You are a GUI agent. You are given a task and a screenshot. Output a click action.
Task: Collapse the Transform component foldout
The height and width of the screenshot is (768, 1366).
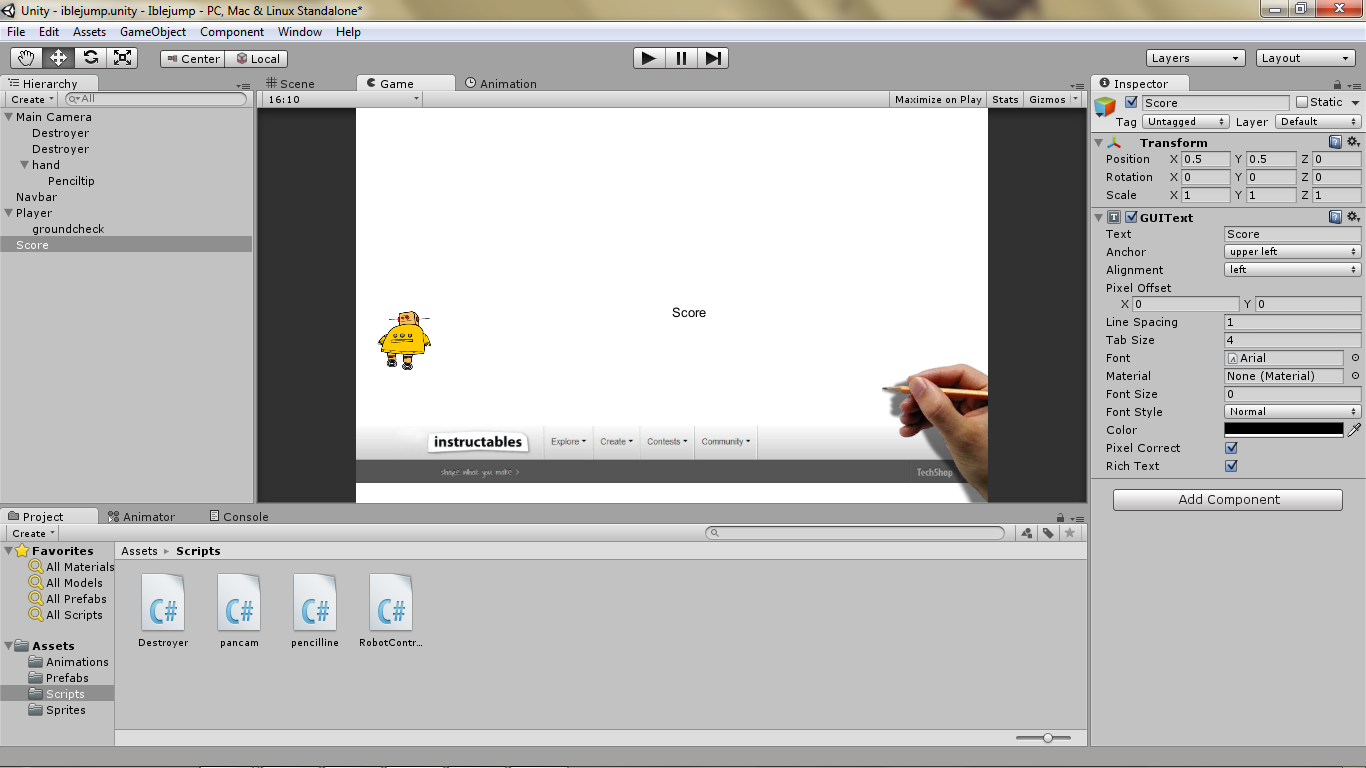click(x=1099, y=143)
